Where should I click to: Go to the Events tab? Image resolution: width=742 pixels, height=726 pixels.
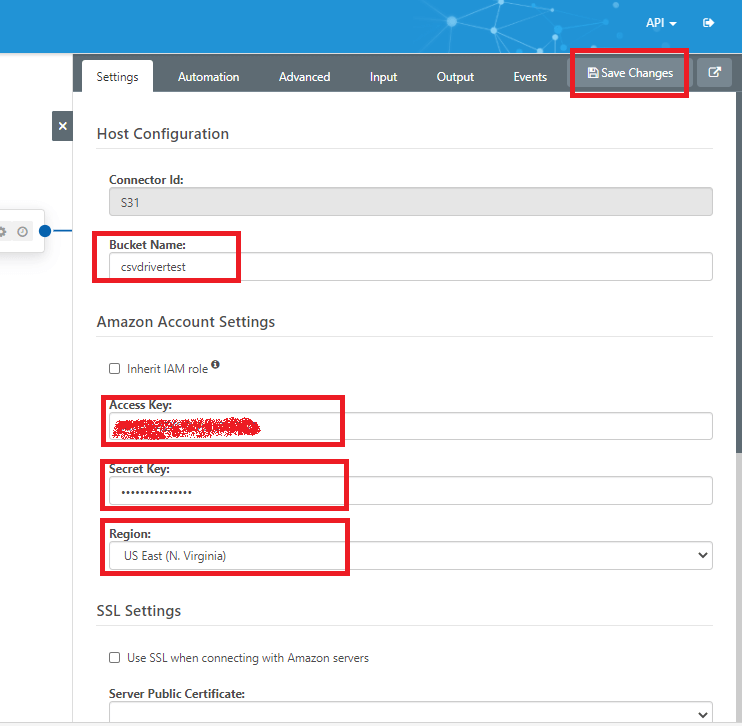[530, 77]
